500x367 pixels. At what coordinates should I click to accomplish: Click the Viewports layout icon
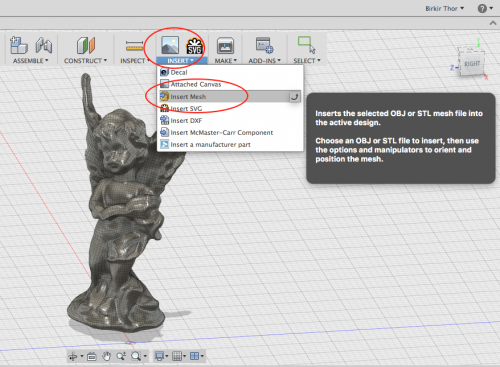click(x=194, y=356)
